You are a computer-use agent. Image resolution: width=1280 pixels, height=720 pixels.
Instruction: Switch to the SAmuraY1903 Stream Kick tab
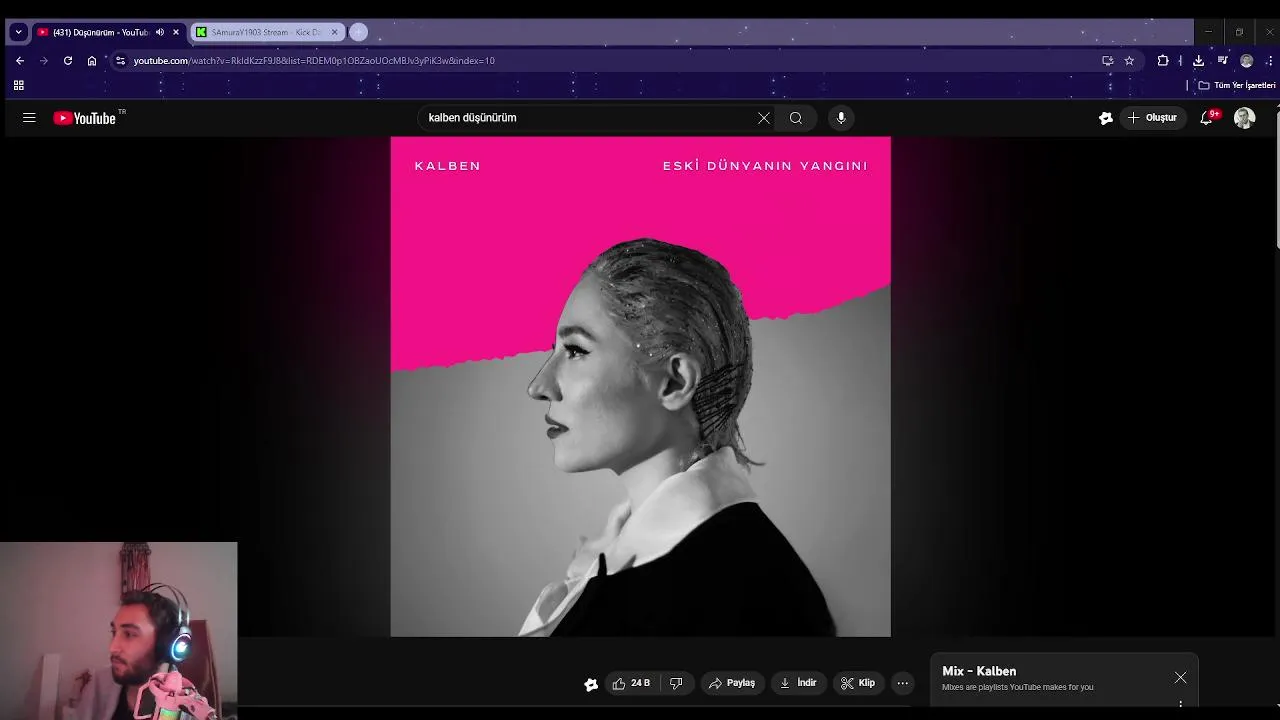point(266,32)
